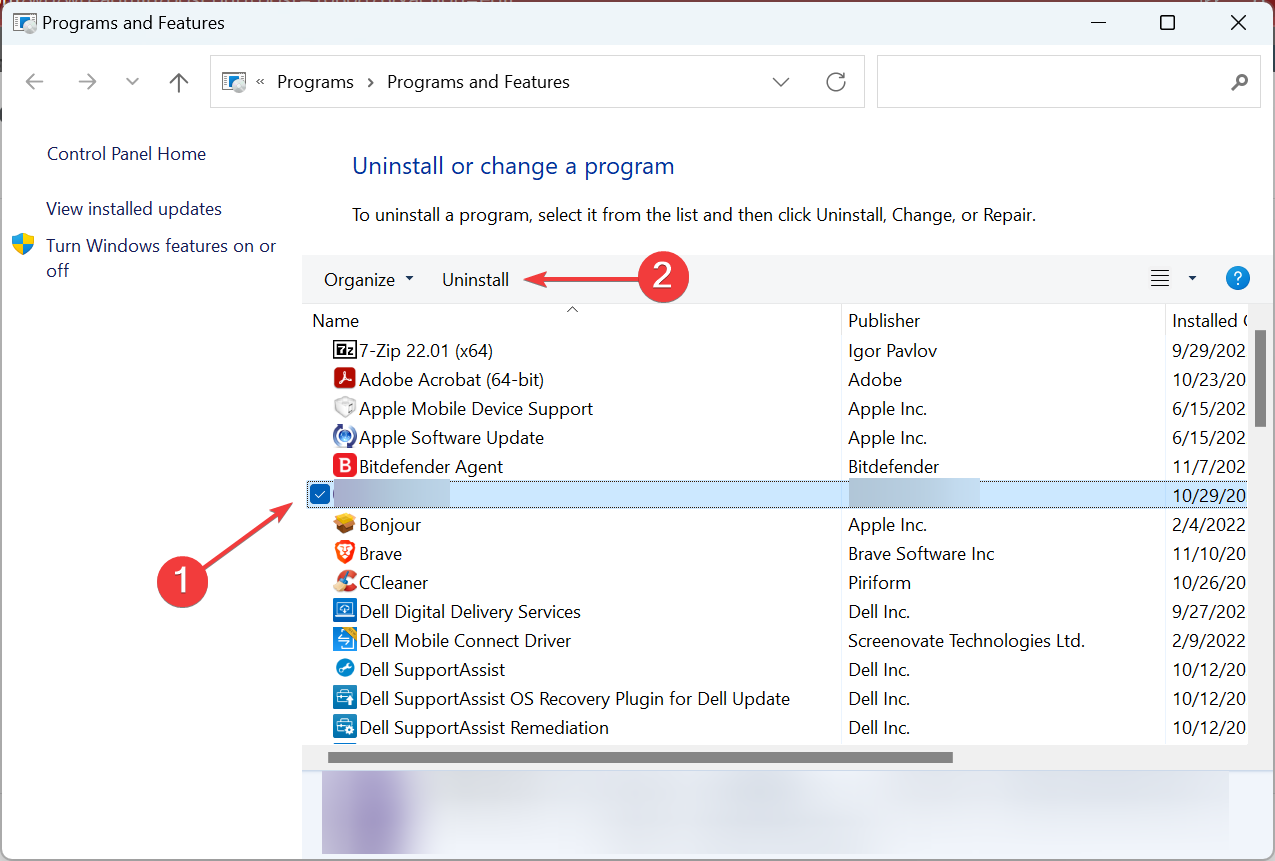Click the Igor Pavlov publisher cell
This screenshot has height=861, width=1275.
892,350
